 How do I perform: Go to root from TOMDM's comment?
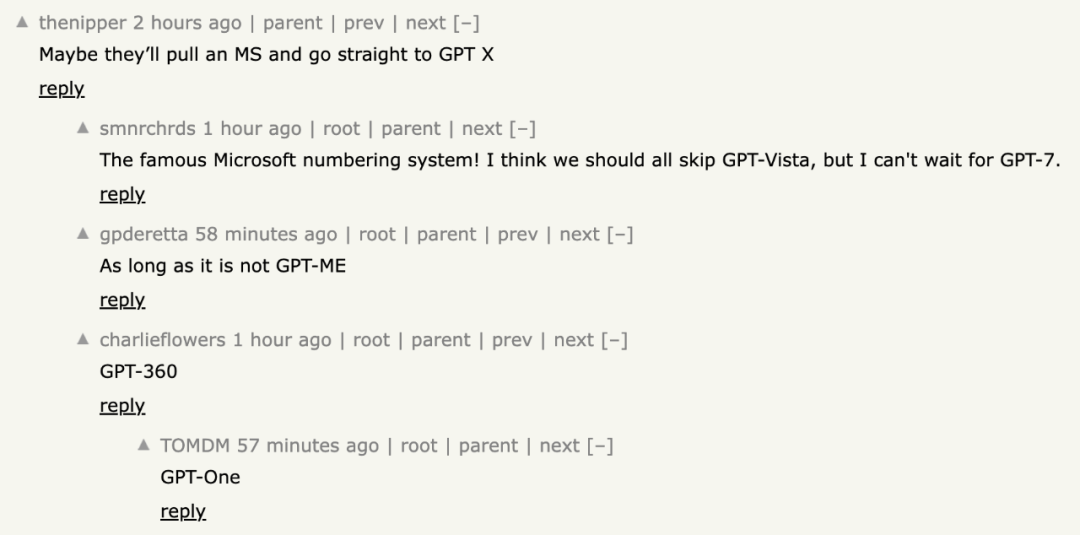click(419, 446)
